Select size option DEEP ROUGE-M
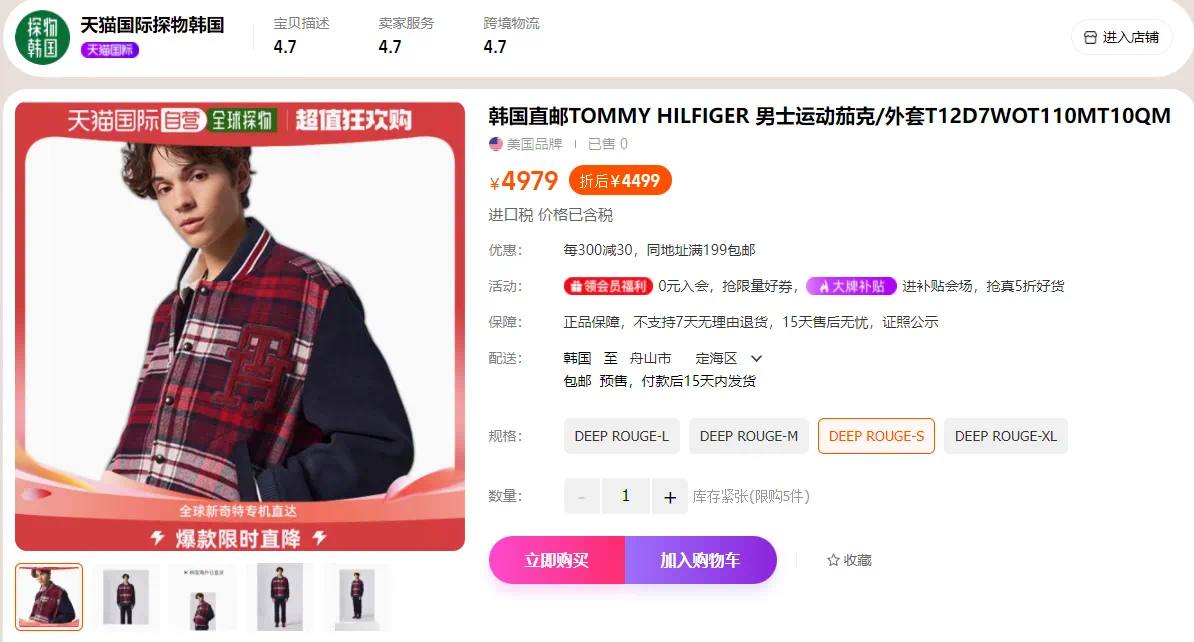1194x642 pixels. coord(749,436)
